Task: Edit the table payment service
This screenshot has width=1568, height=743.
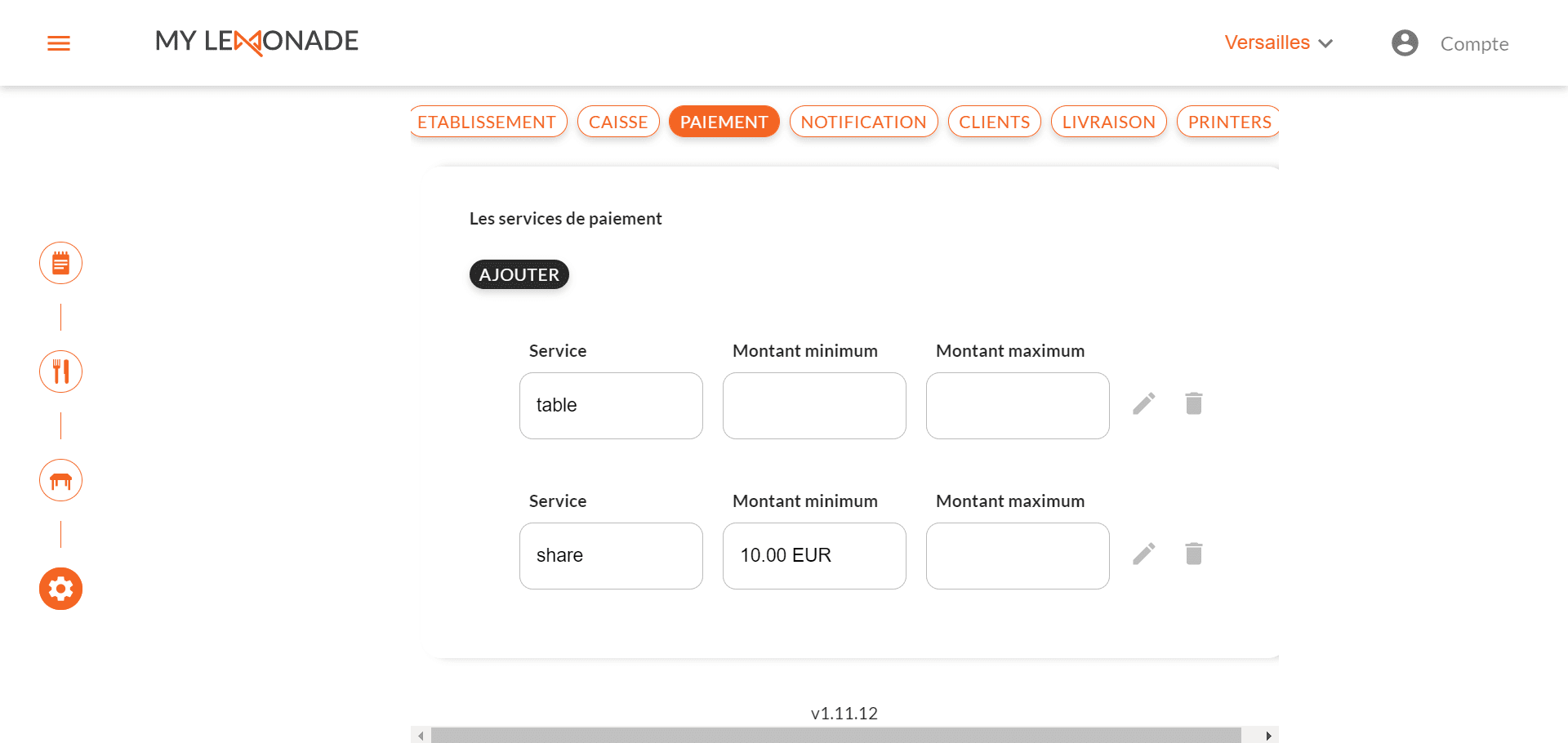Action: click(x=1144, y=403)
